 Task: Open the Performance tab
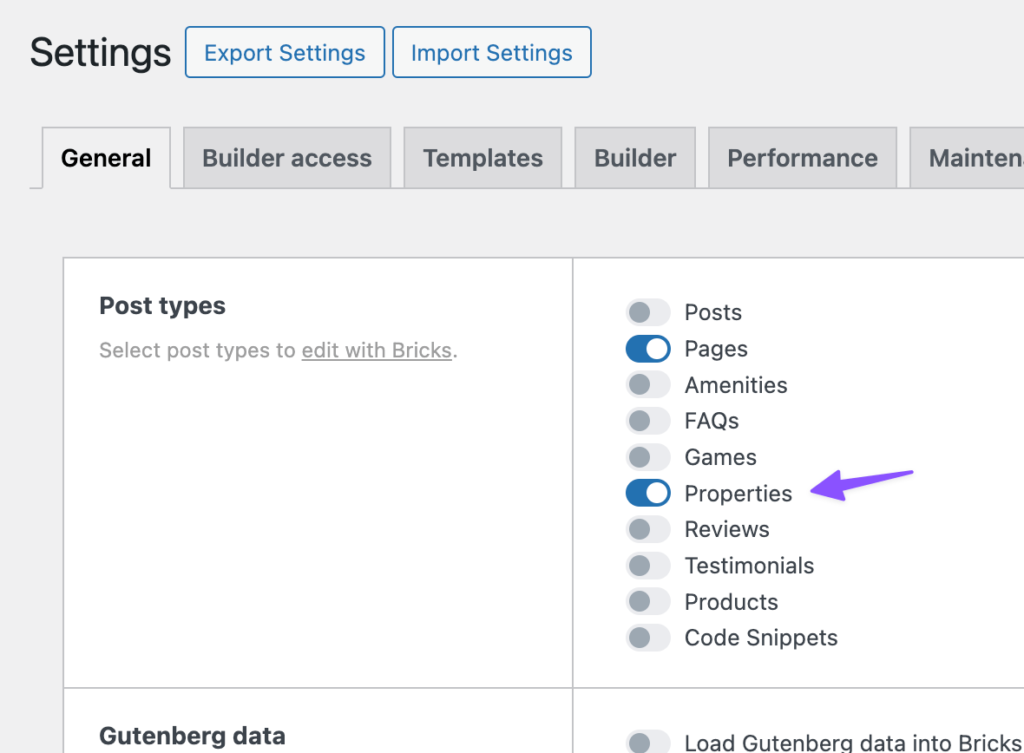tap(803, 158)
